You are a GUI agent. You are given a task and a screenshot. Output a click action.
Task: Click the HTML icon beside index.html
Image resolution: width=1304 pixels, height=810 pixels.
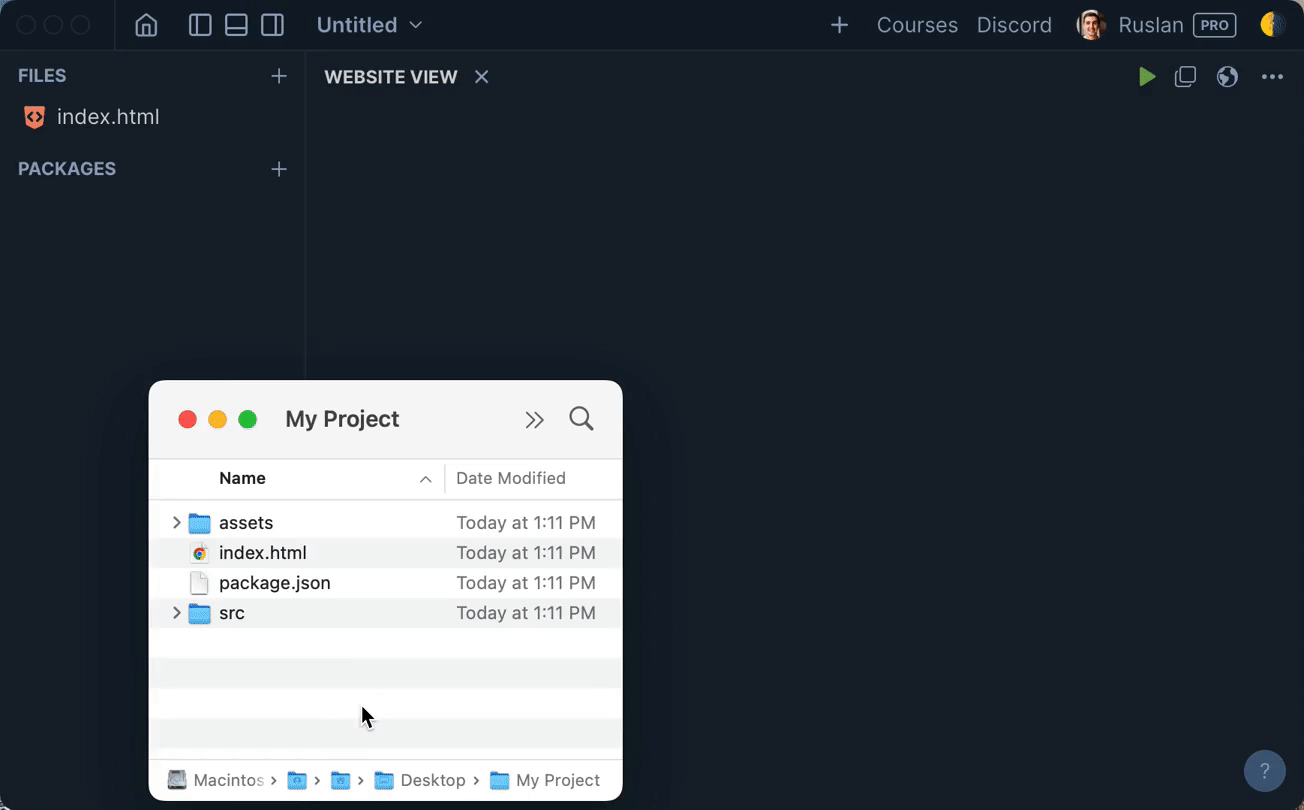point(33,117)
